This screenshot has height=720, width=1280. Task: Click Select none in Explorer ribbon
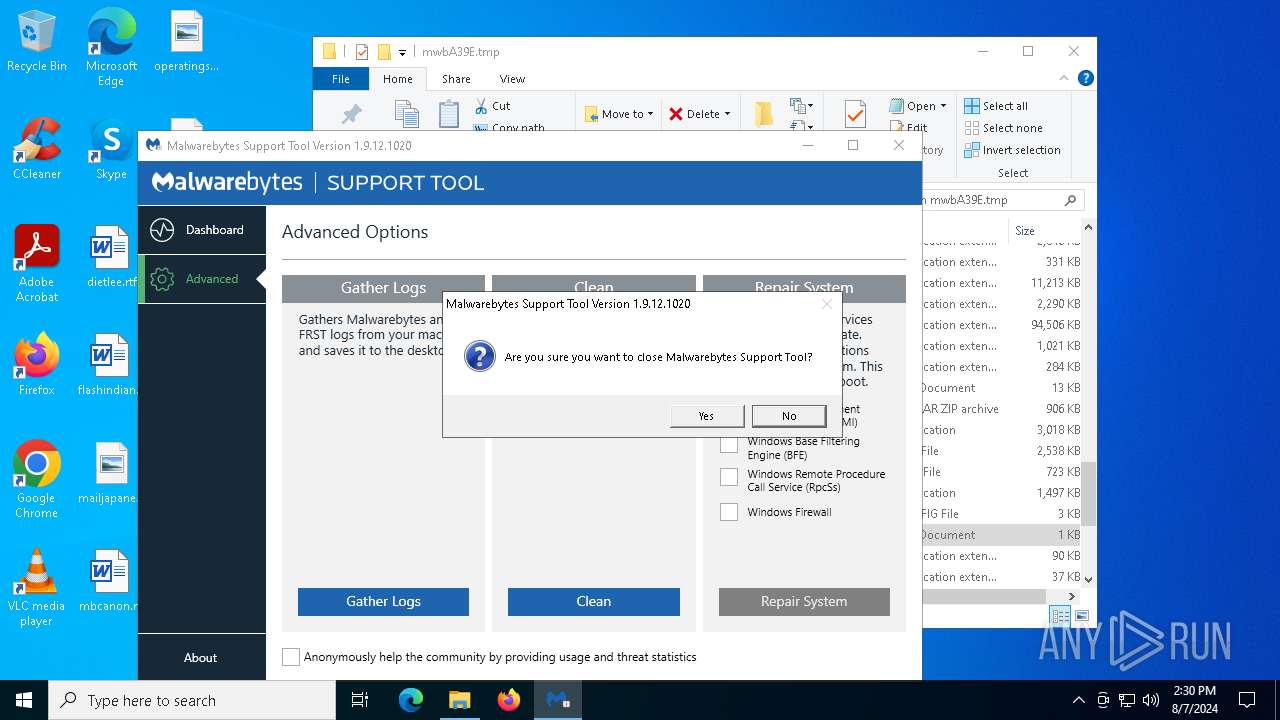[1003, 128]
